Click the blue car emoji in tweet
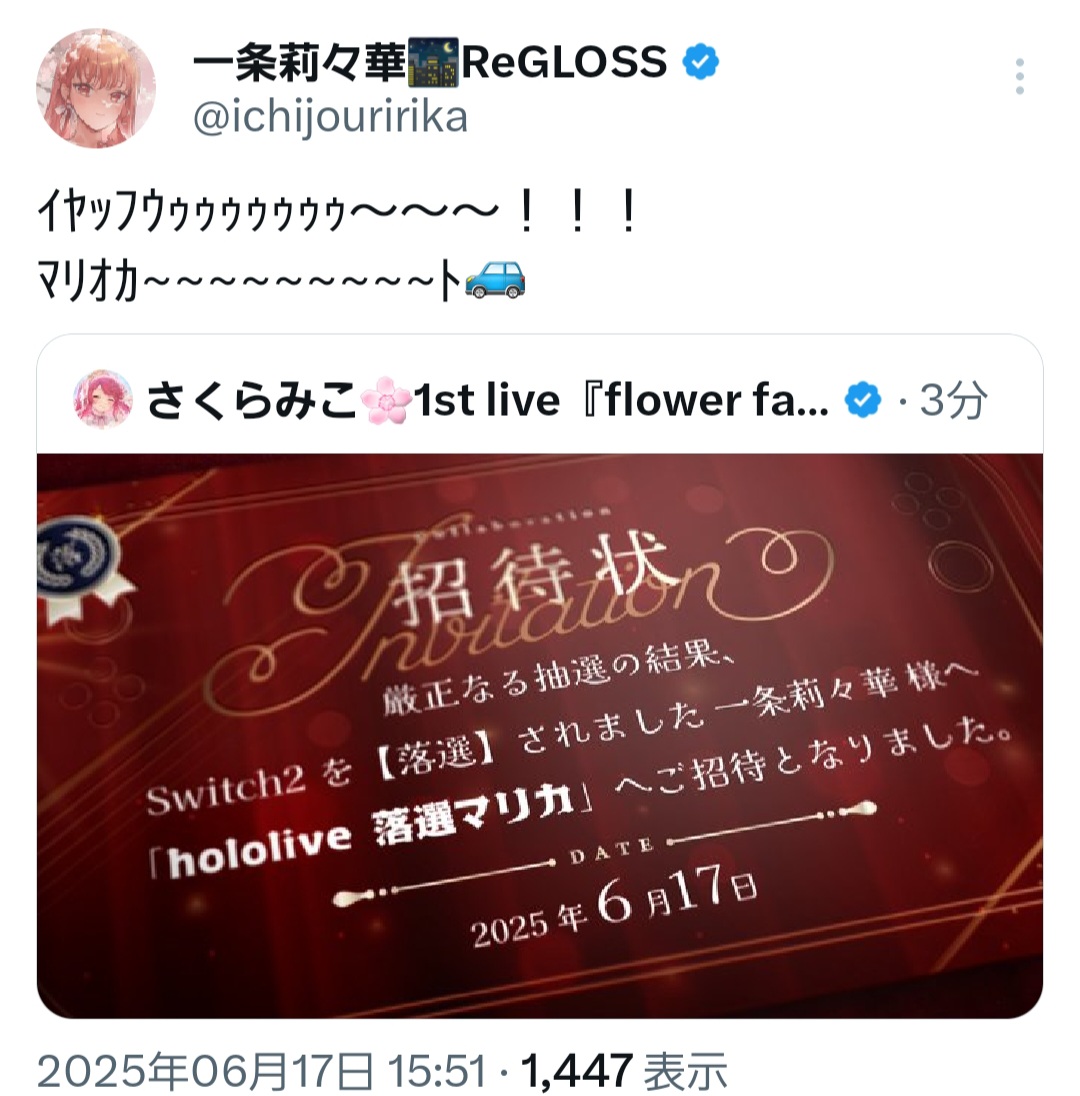This screenshot has width=1080, height=1096. [x=495, y=280]
